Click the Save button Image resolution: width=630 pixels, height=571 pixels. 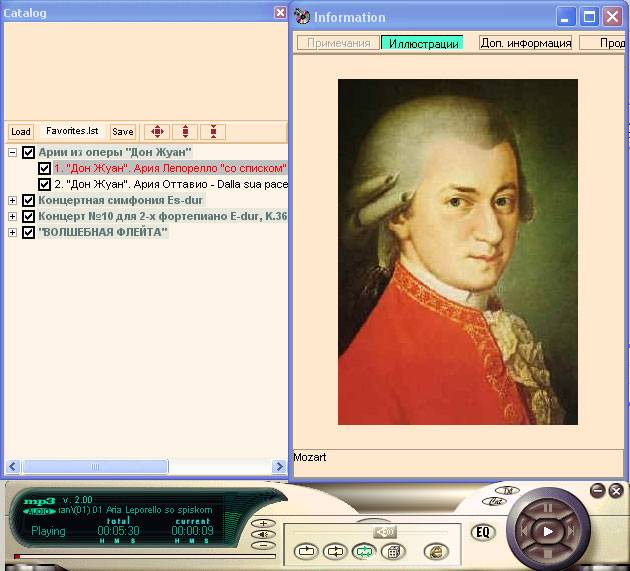click(x=123, y=131)
